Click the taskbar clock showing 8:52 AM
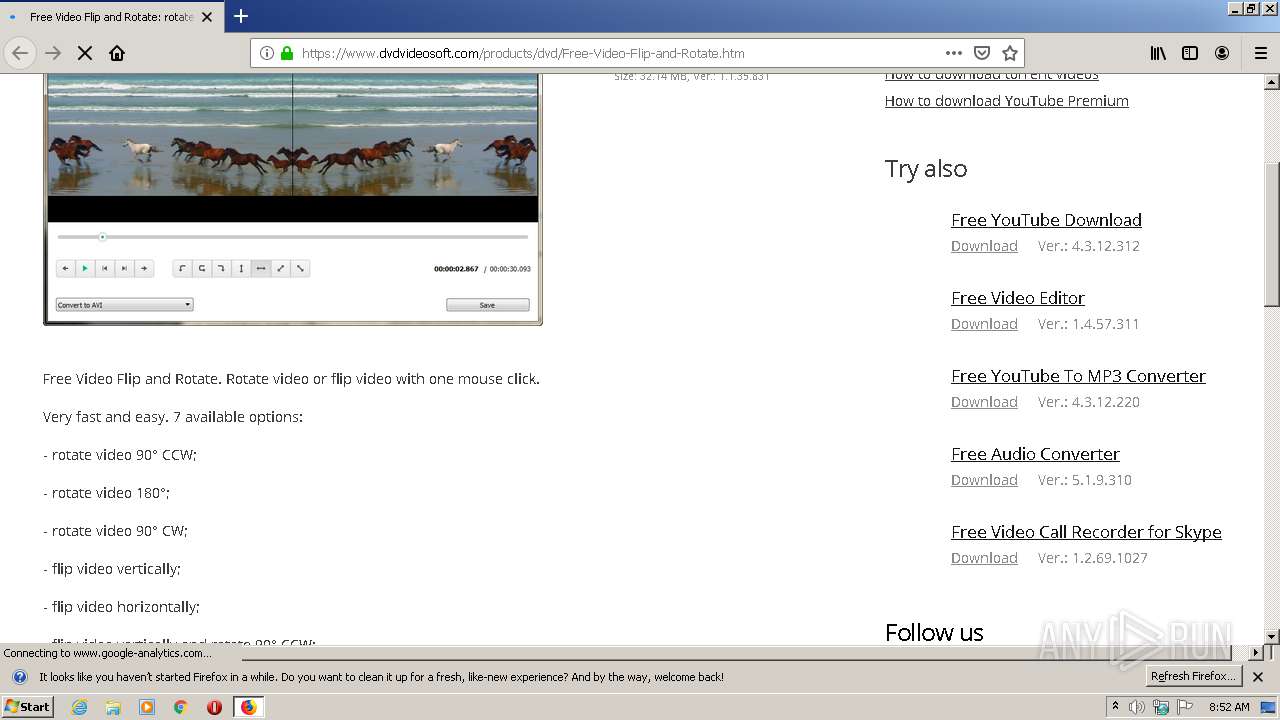 [x=1229, y=707]
